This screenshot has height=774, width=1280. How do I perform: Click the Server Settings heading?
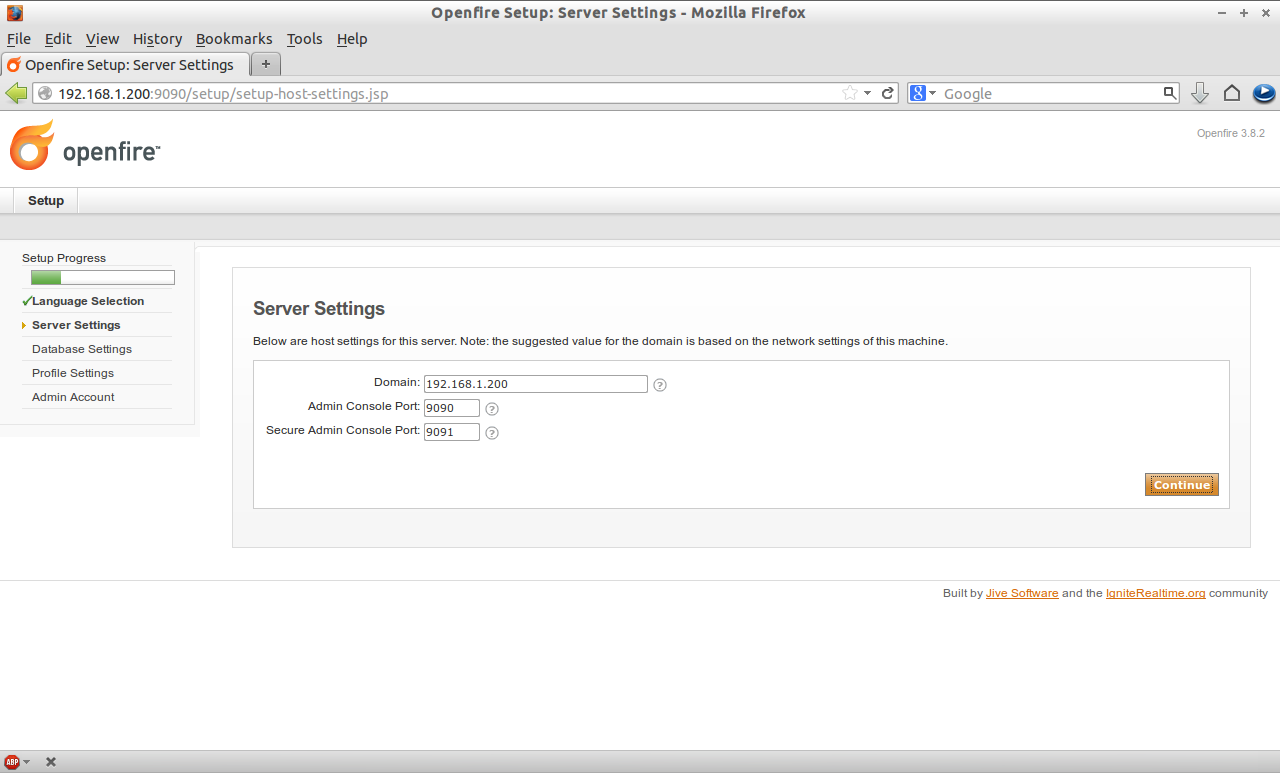pyautogui.click(x=319, y=309)
